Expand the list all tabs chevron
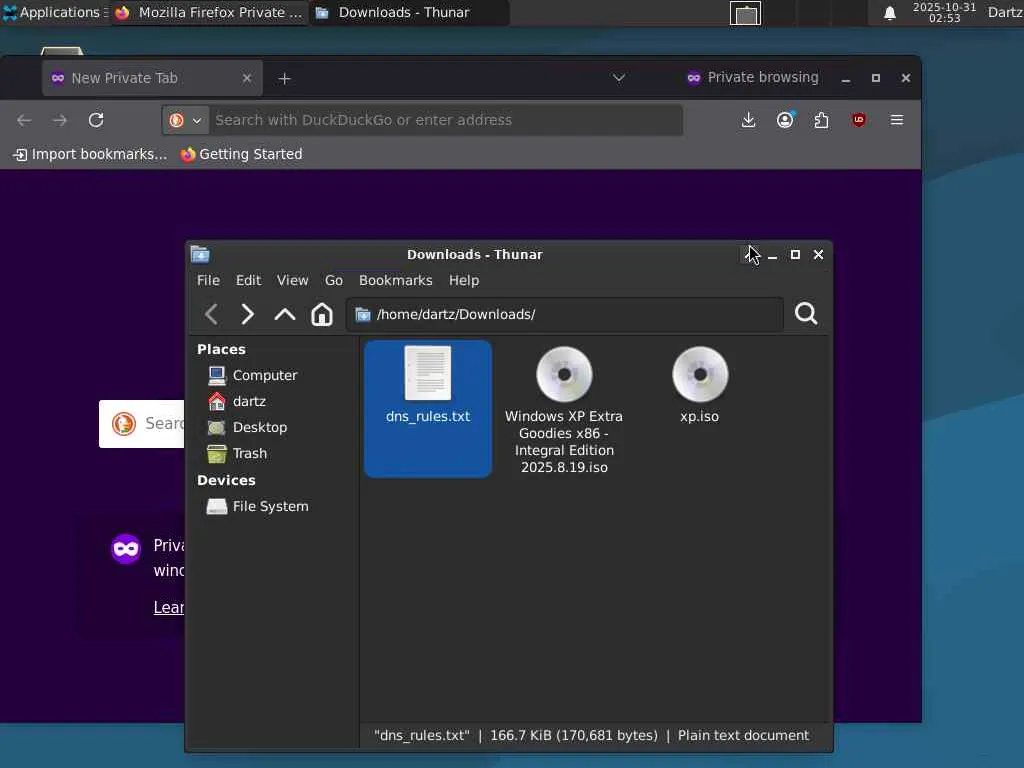Screen dimensions: 1024x768 (x=619, y=78)
